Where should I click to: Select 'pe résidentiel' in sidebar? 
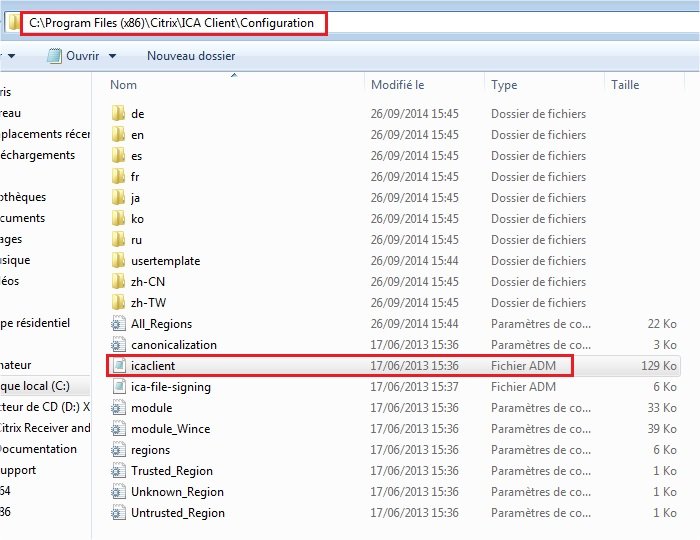click(x=35, y=323)
